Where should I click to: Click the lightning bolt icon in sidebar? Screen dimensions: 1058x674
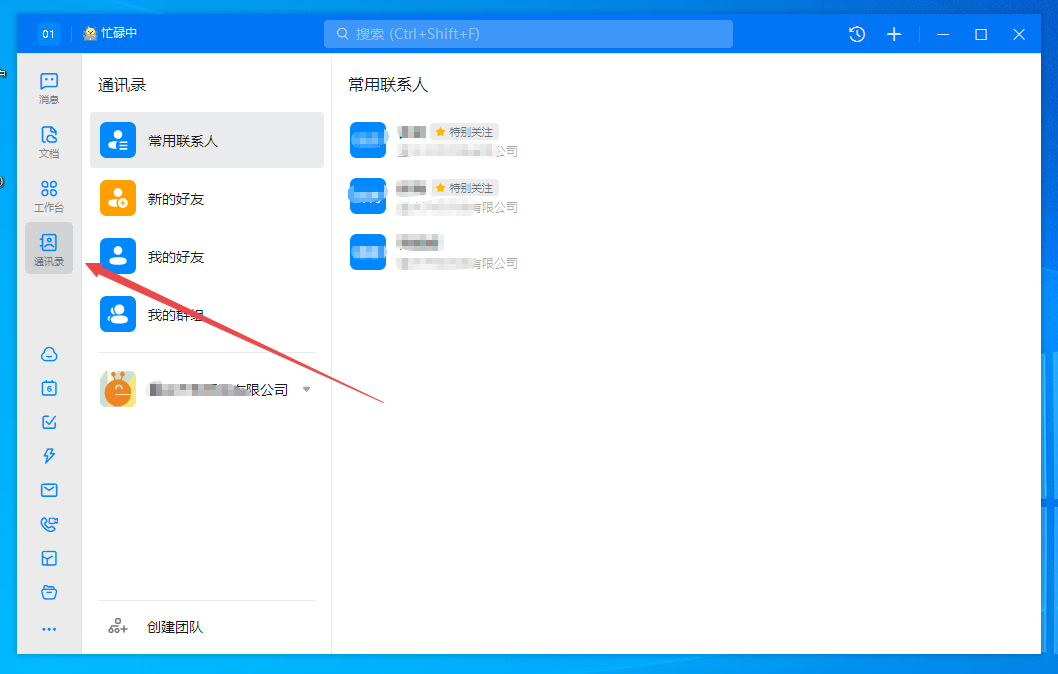(x=49, y=456)
